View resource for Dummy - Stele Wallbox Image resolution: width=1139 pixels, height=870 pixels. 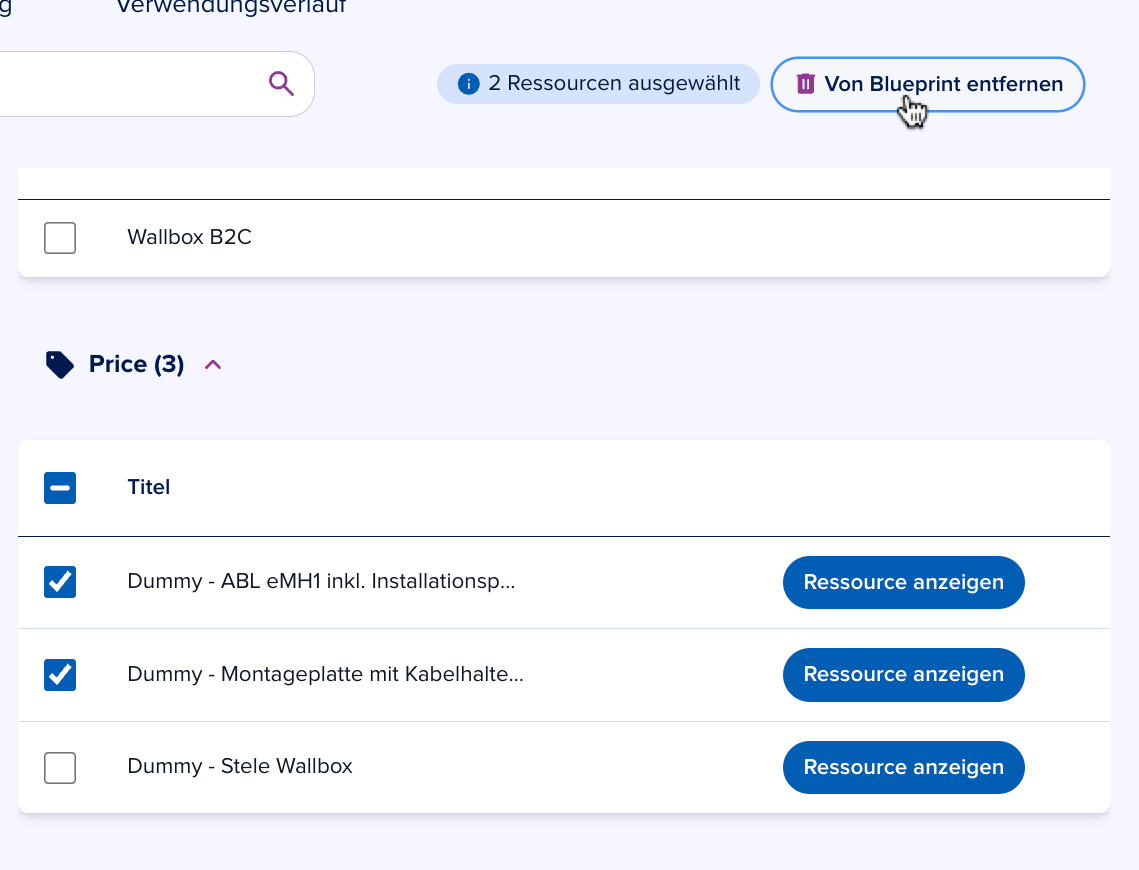pyautogui.click(x=903, y=768)
